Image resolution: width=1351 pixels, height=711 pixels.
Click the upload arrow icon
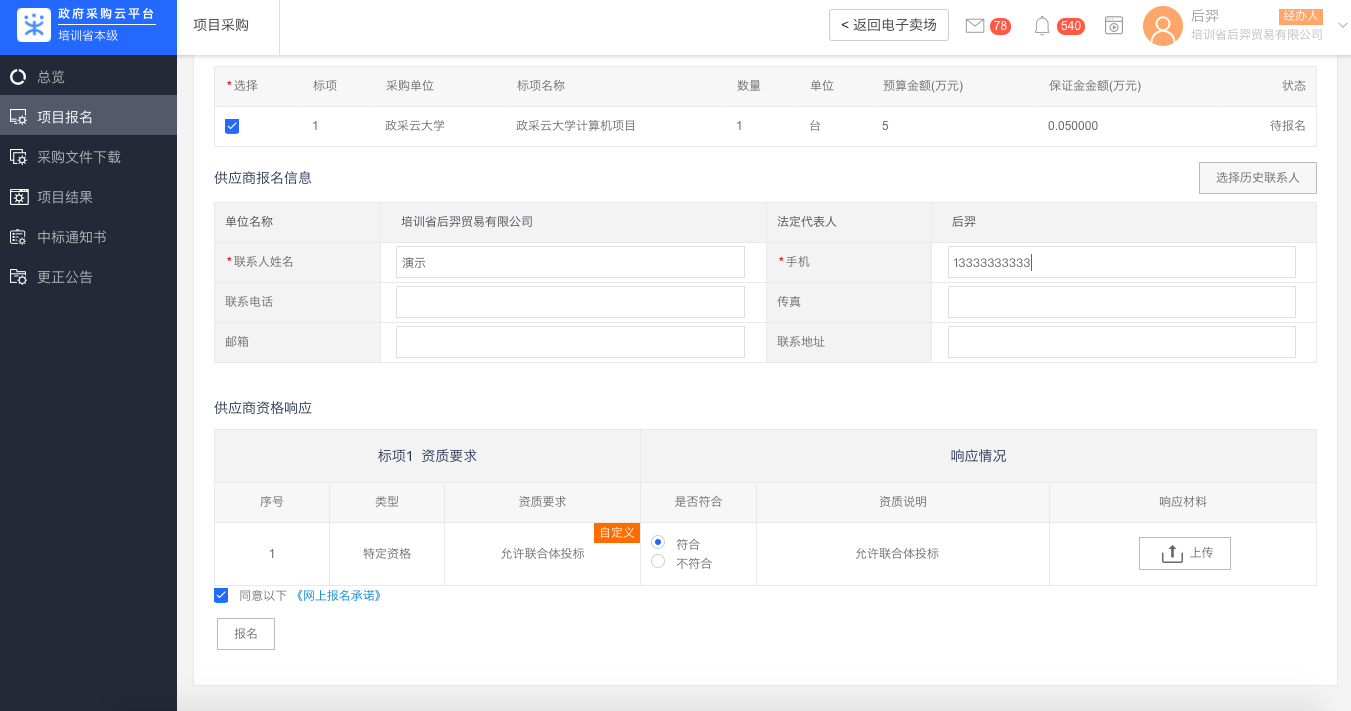tap(1171, 553)
